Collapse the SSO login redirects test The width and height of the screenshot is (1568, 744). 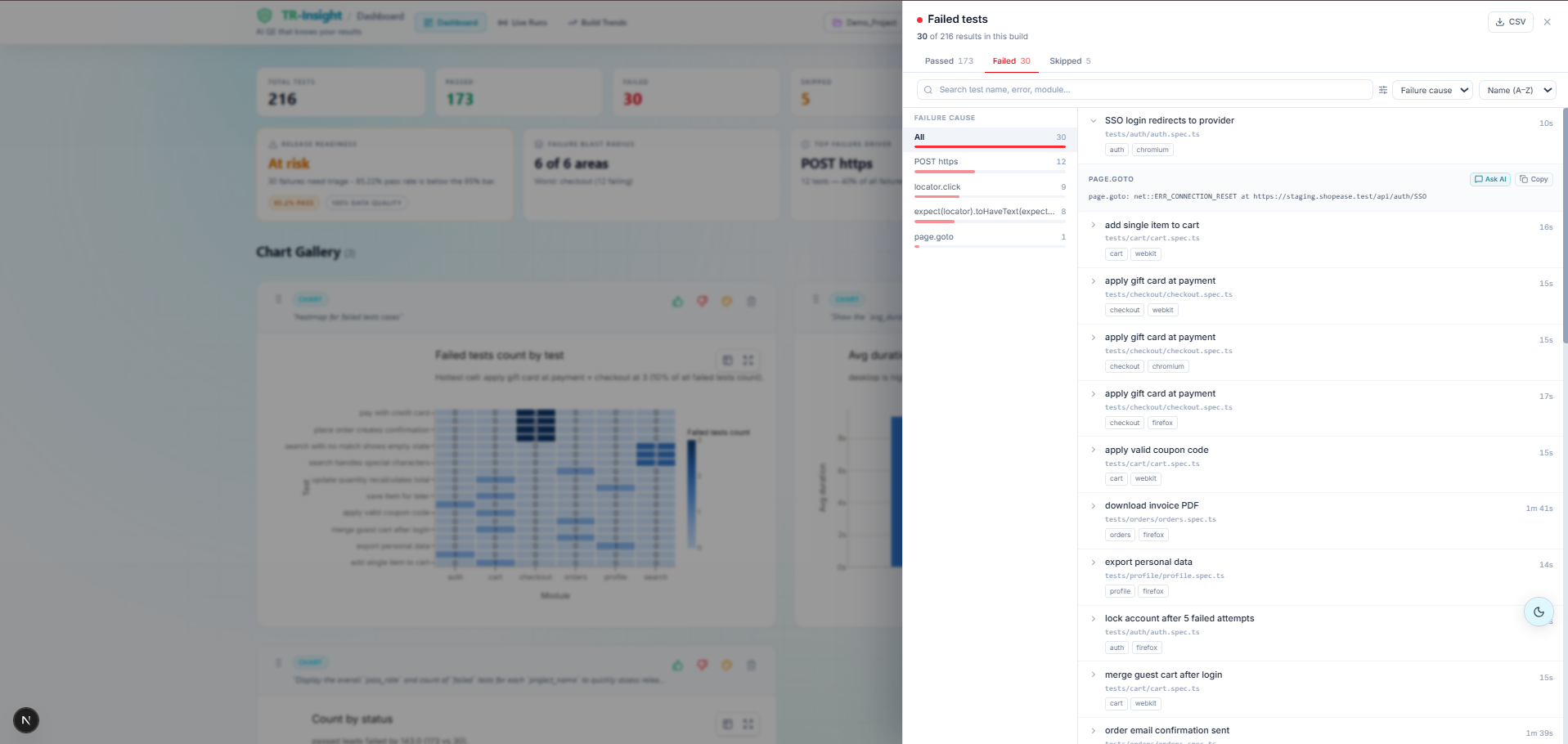pyautogui.click(x=1094, y=121)
